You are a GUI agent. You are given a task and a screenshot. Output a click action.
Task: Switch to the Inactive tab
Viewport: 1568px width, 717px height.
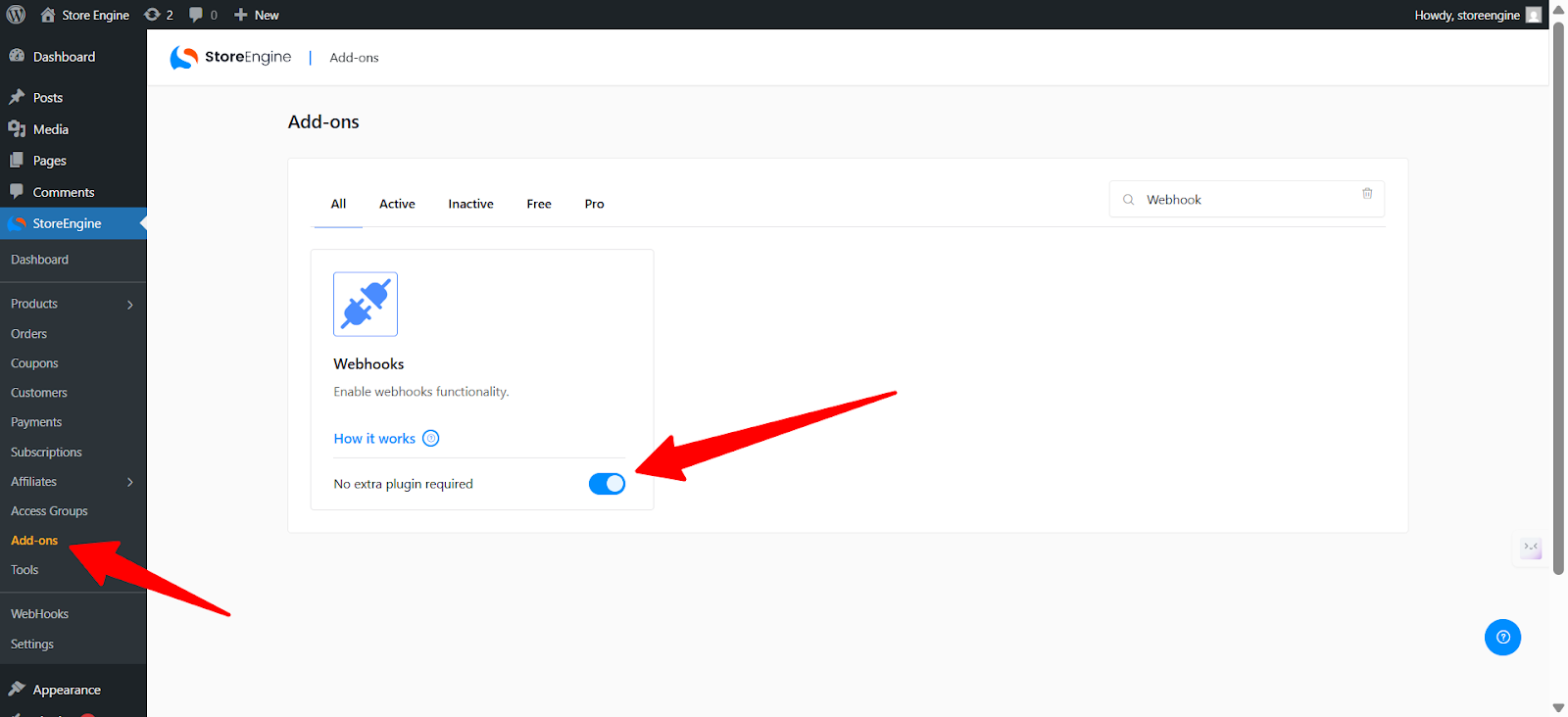pos(470,204)
